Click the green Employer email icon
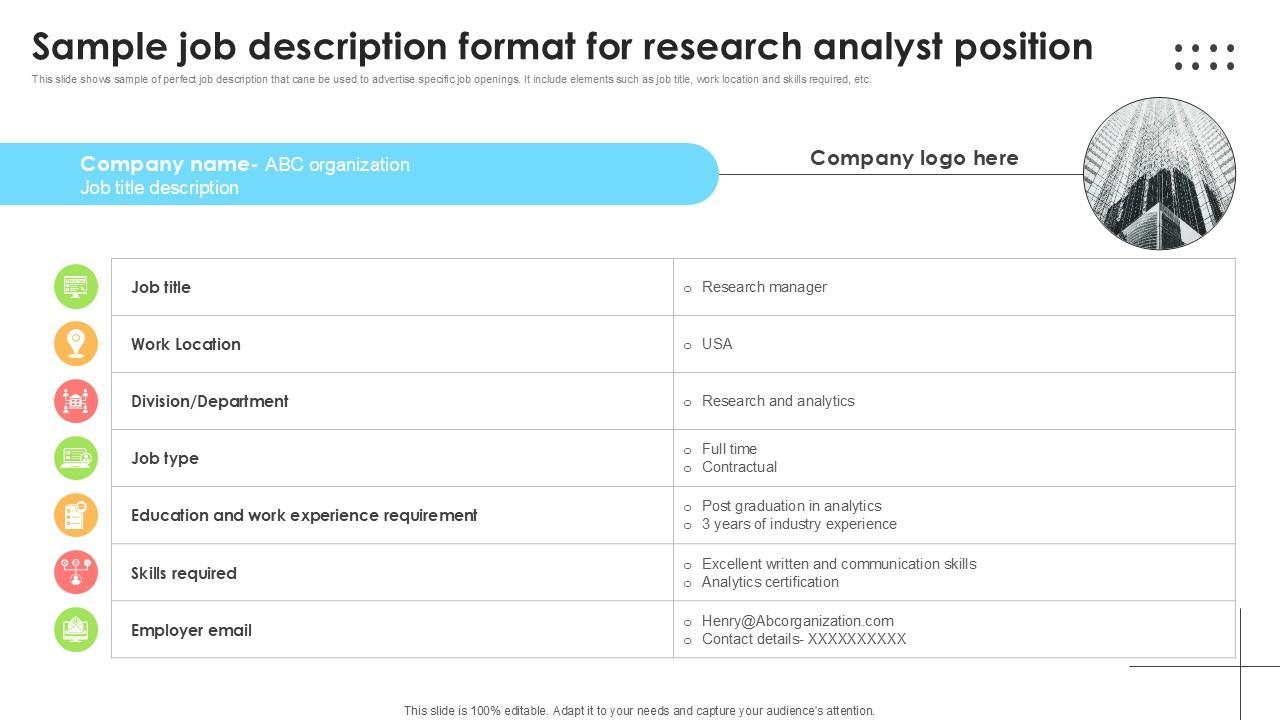 (76, 630)
